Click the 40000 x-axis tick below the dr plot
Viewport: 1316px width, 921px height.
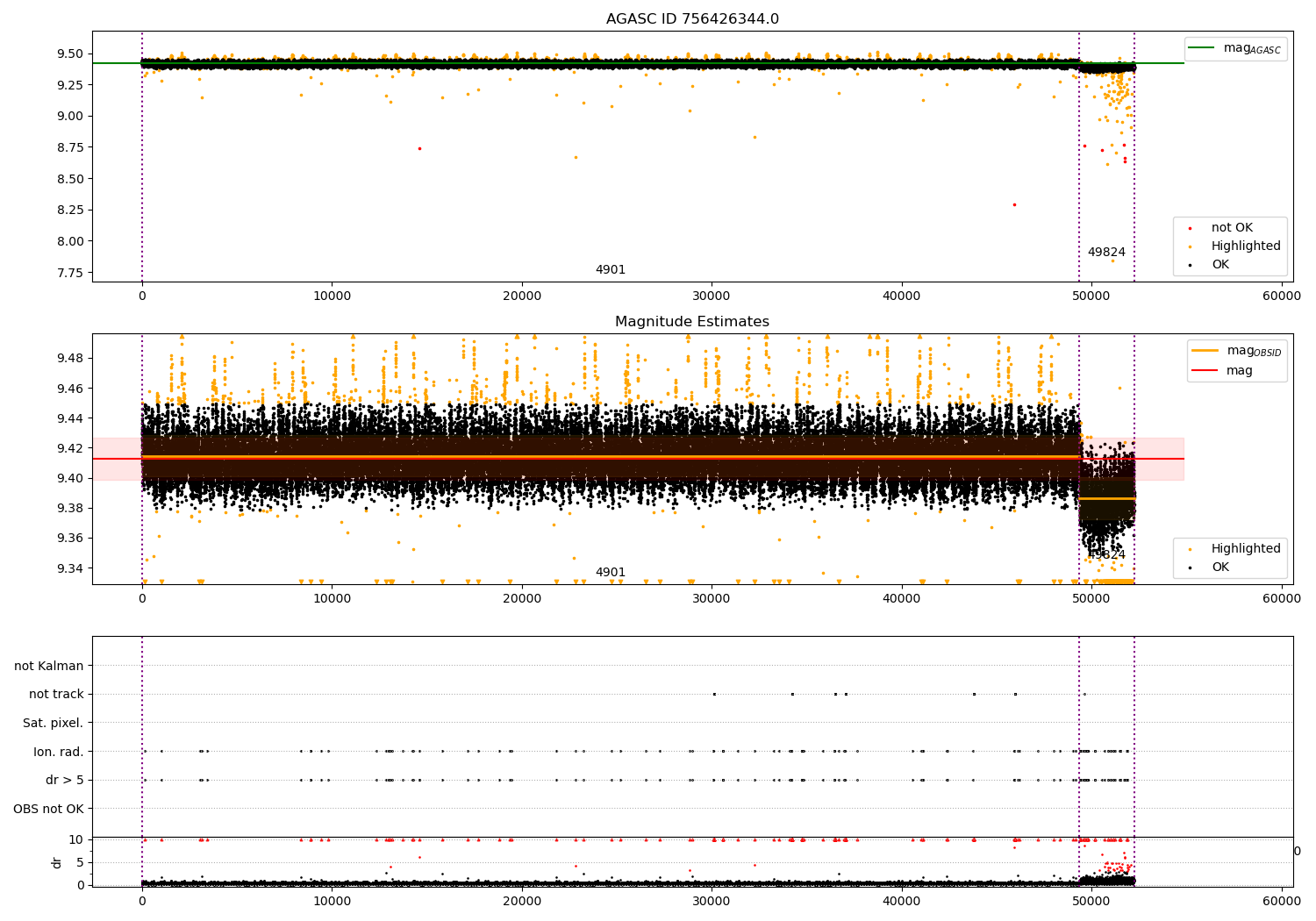pyautogui.click(x=902, y=901)
